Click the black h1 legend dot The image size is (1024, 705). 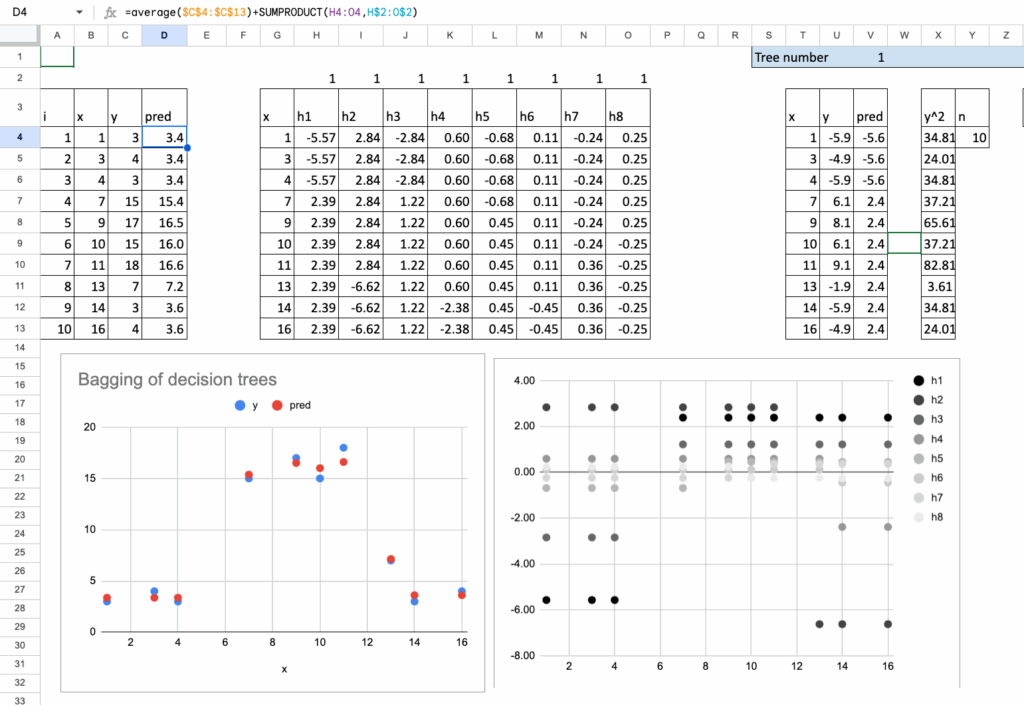pos(919,381)
